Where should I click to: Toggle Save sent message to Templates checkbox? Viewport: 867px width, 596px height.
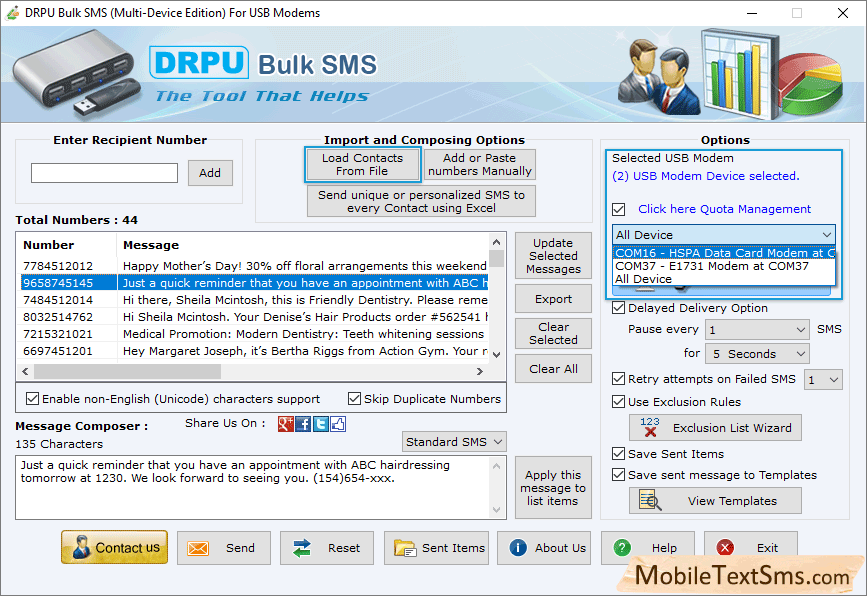click(619, 475)
